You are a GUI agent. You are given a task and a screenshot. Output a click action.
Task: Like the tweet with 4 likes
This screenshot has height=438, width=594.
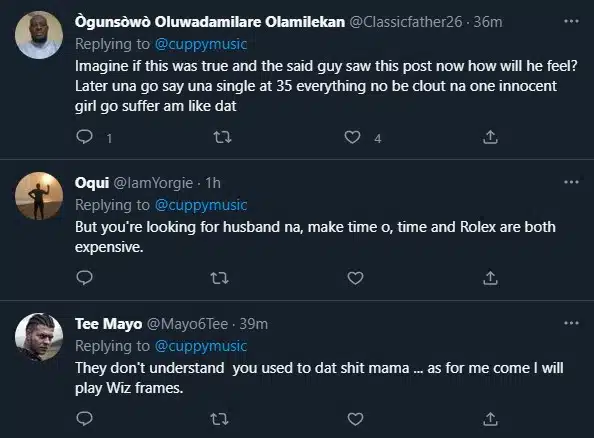(x=352, y=137)
